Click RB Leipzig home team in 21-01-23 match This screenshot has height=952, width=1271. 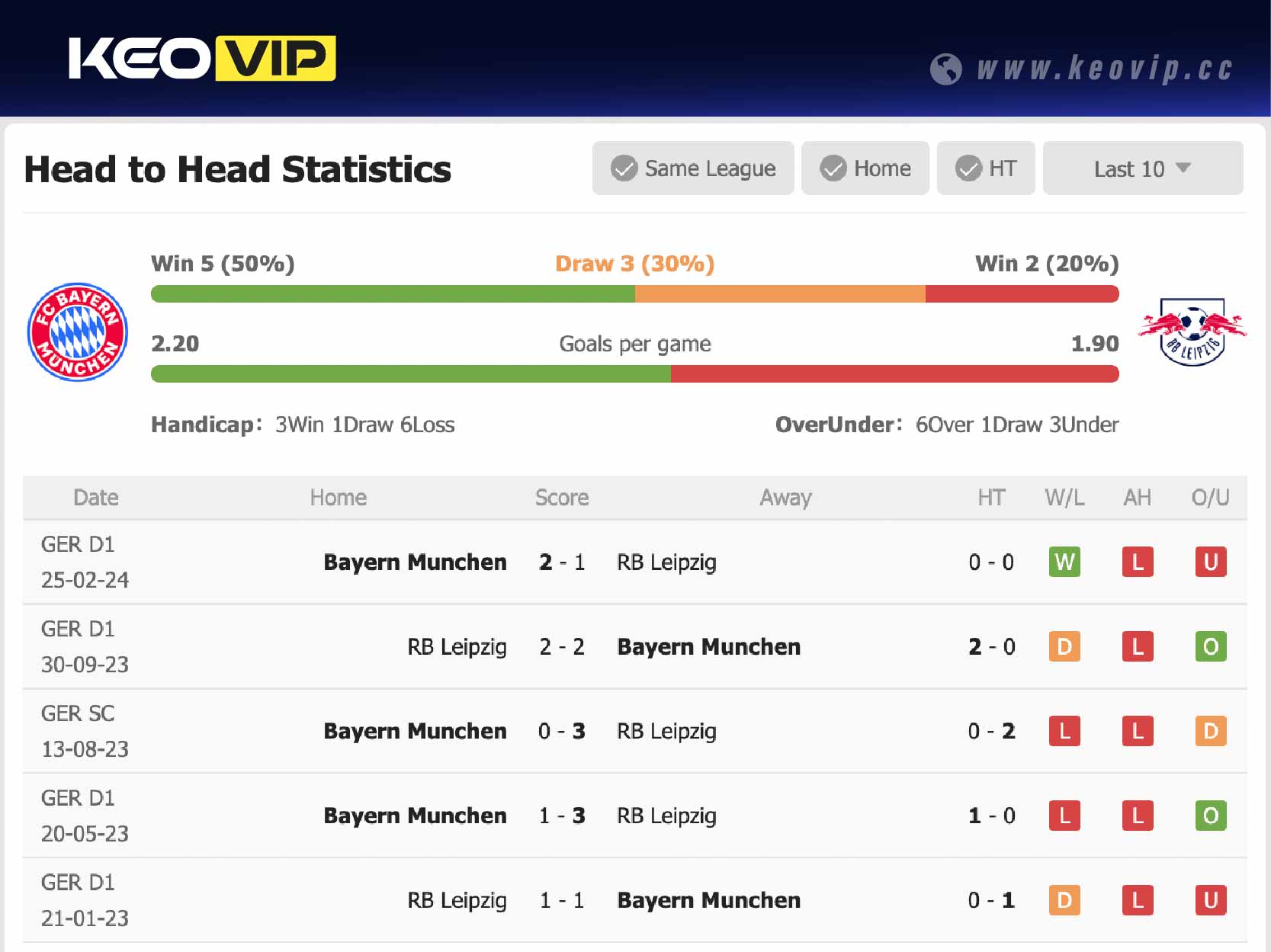point(457,901)
